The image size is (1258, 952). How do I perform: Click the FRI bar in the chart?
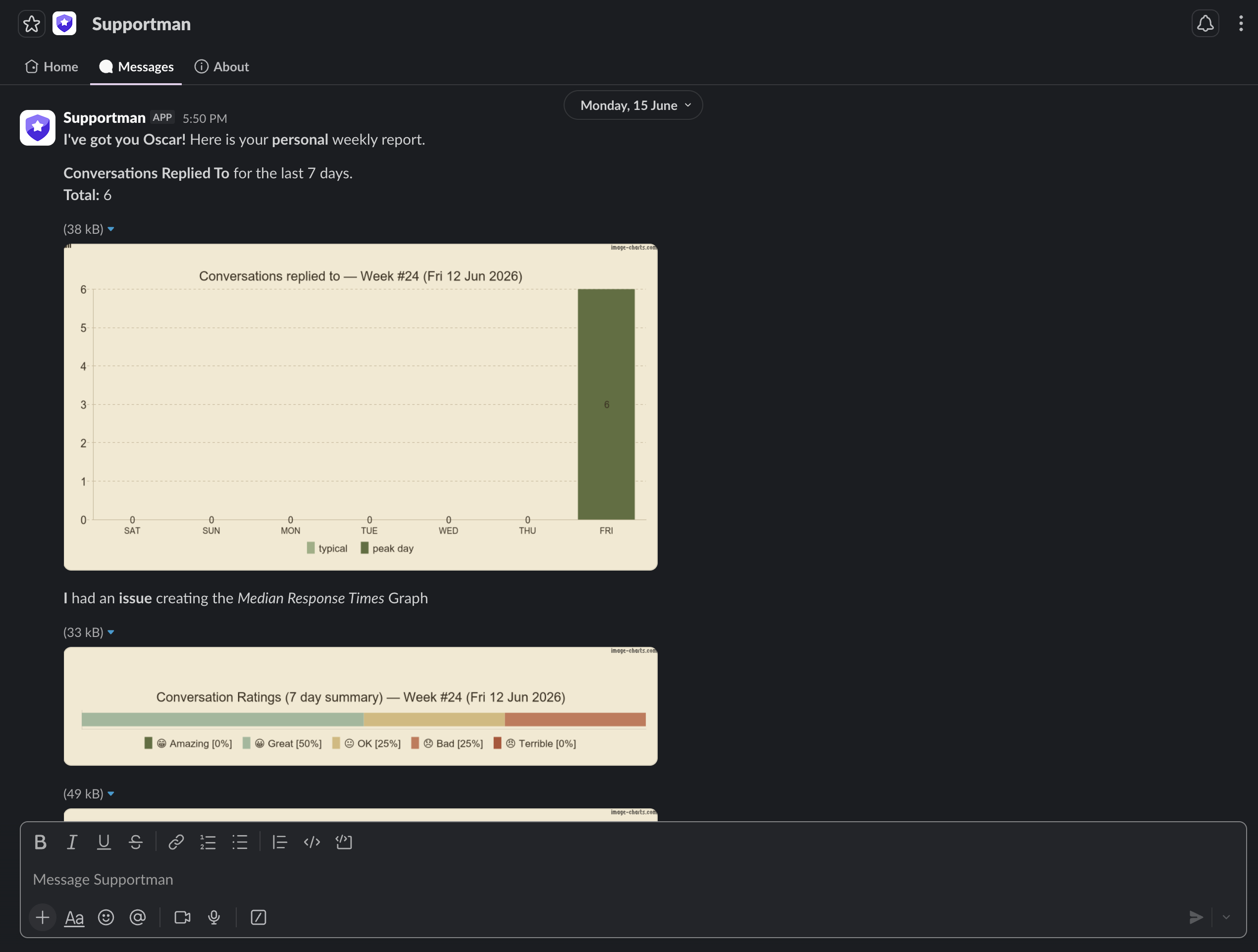coord(606,404)
